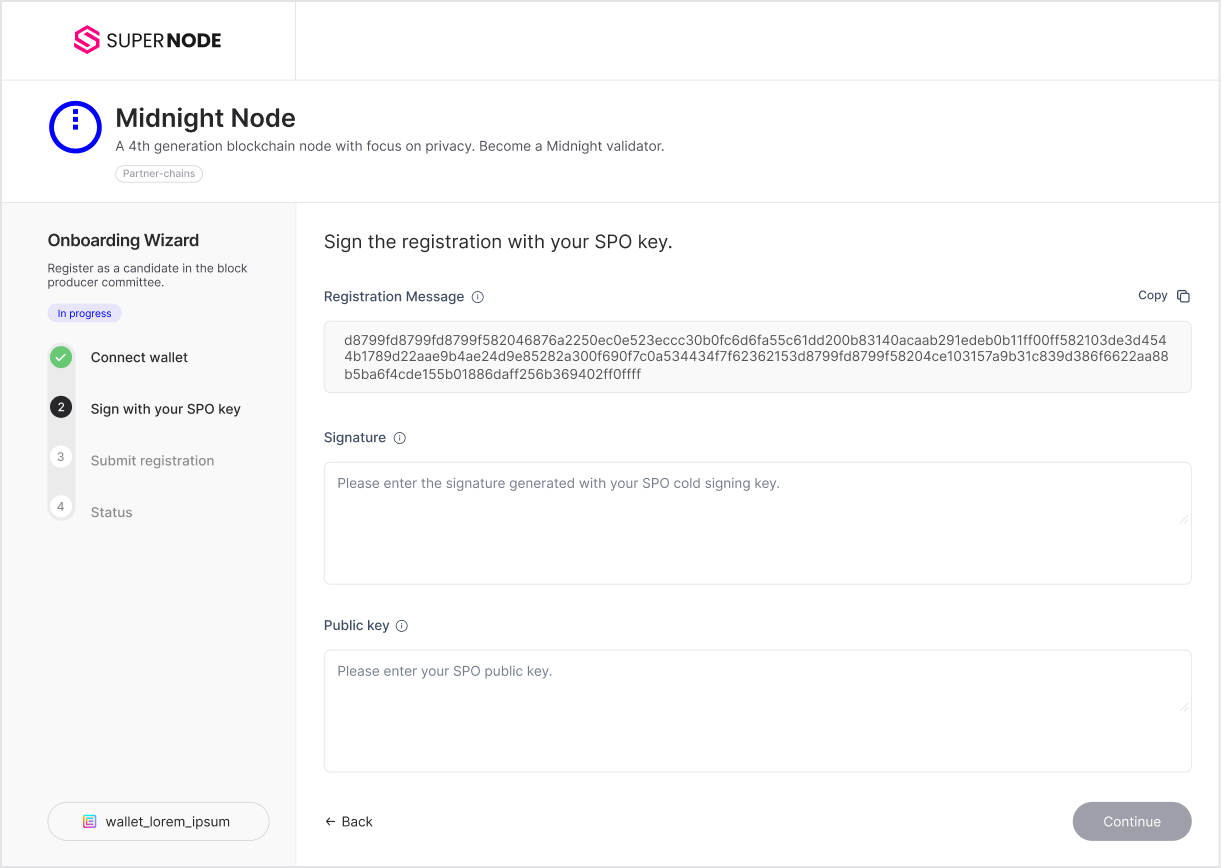Select step 4 Status number circle
Image resolution: width=1221 pixels, height=868 pixels.
click(x=61, y=508)
